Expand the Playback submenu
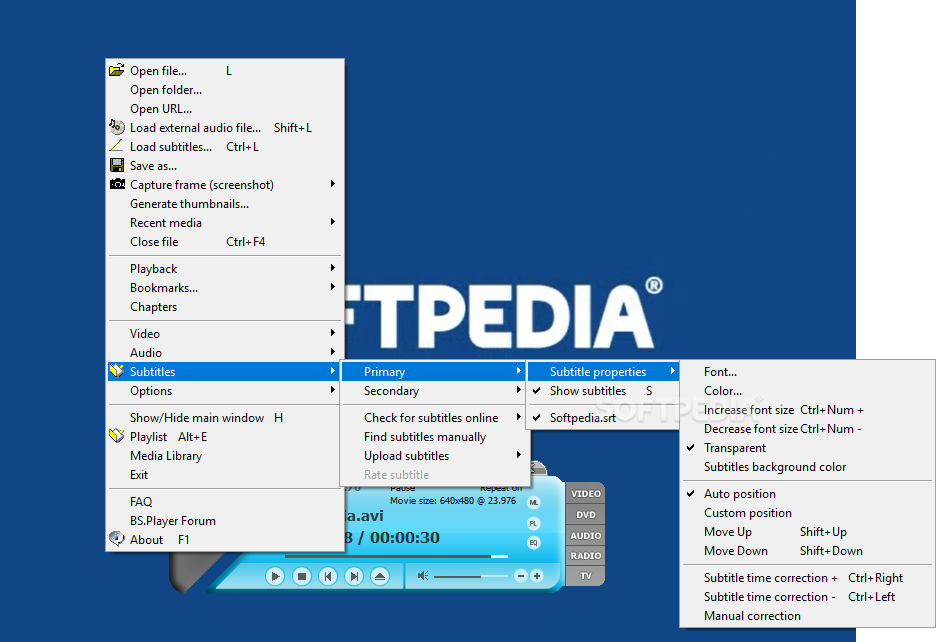 [x=224, y=269]
